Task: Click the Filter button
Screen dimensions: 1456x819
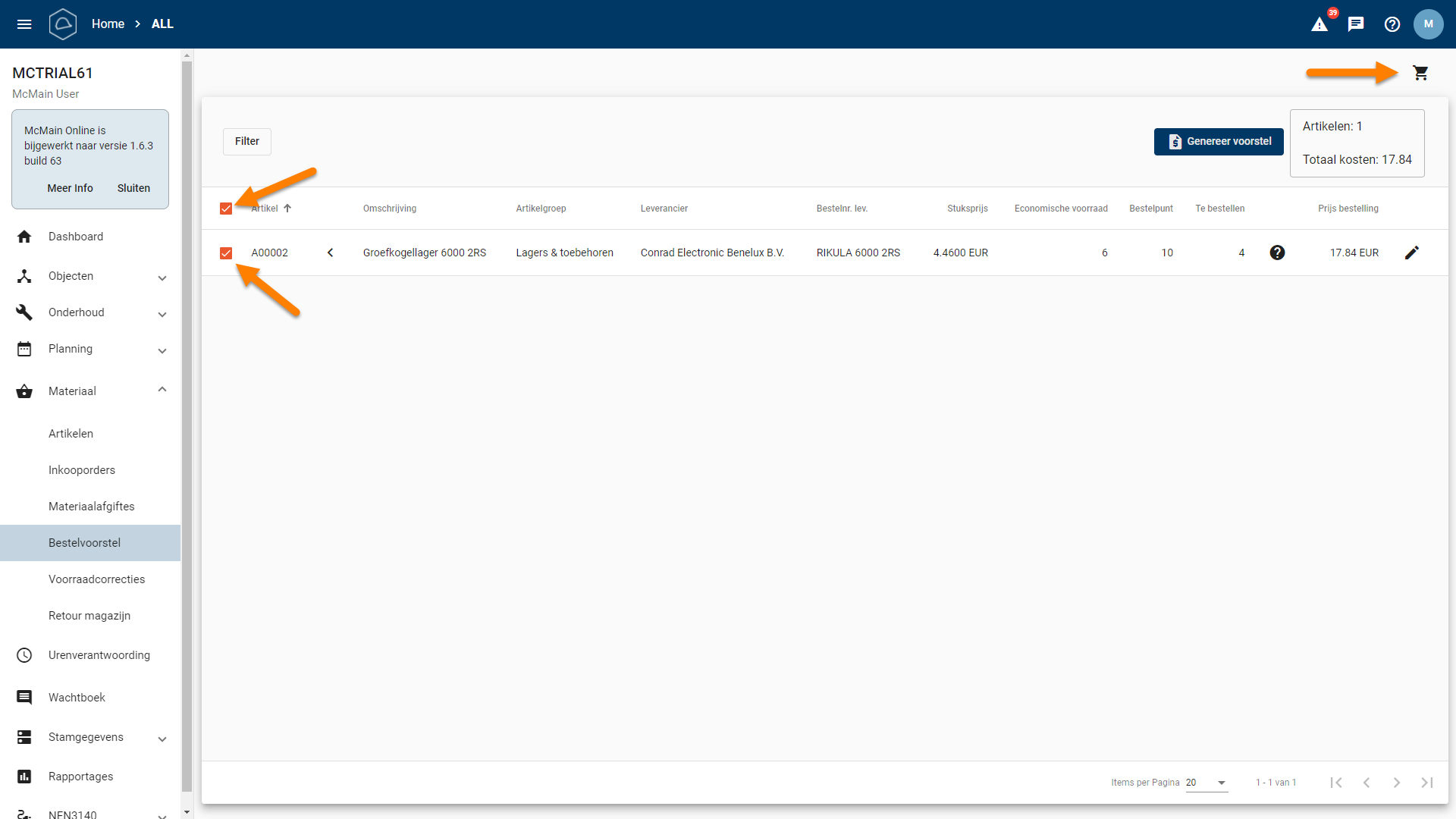Action: pos(246,142)
